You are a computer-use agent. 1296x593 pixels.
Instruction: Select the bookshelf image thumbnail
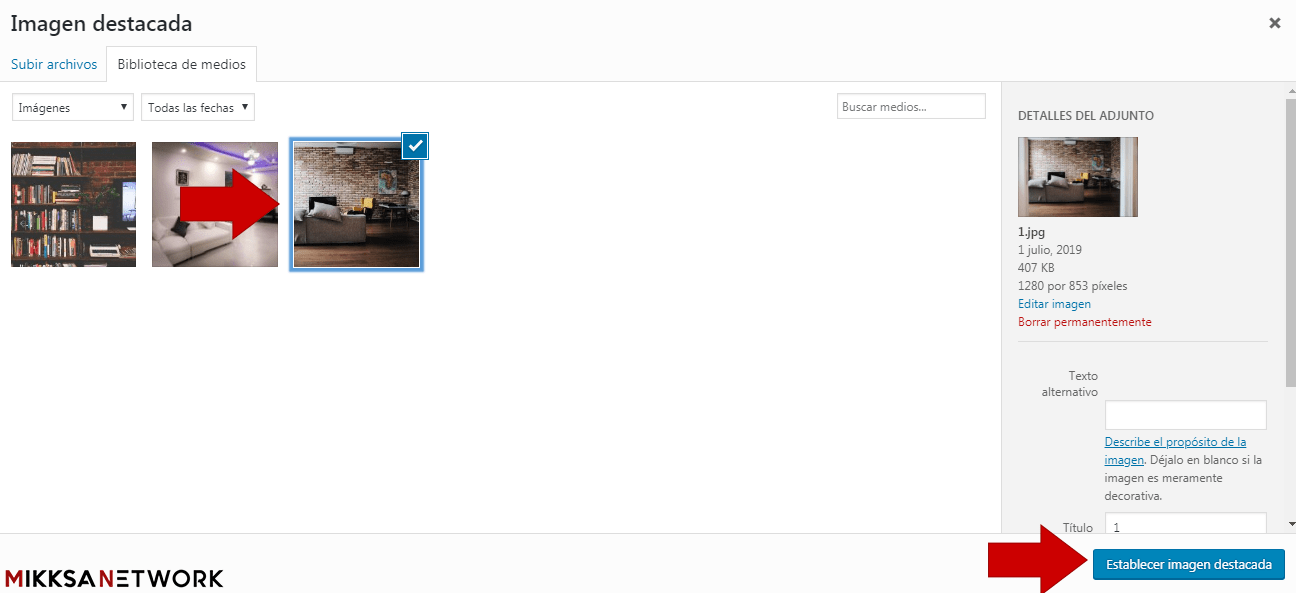click(73, 204)
